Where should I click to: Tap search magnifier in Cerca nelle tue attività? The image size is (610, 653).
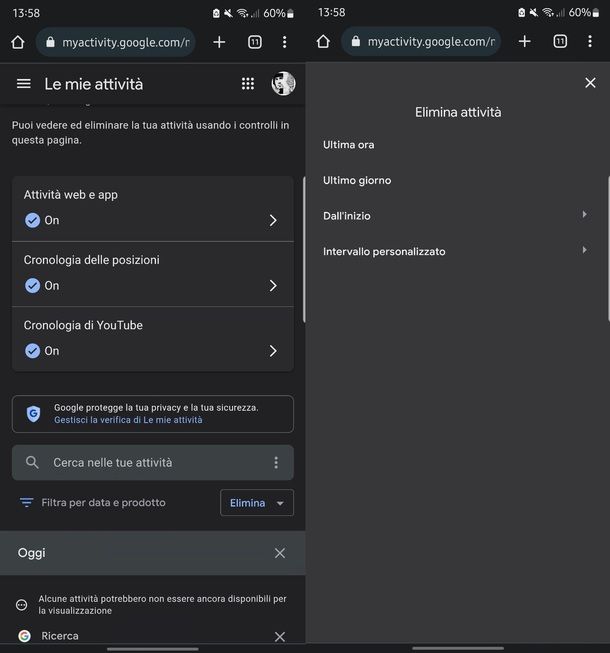[32, 462]
